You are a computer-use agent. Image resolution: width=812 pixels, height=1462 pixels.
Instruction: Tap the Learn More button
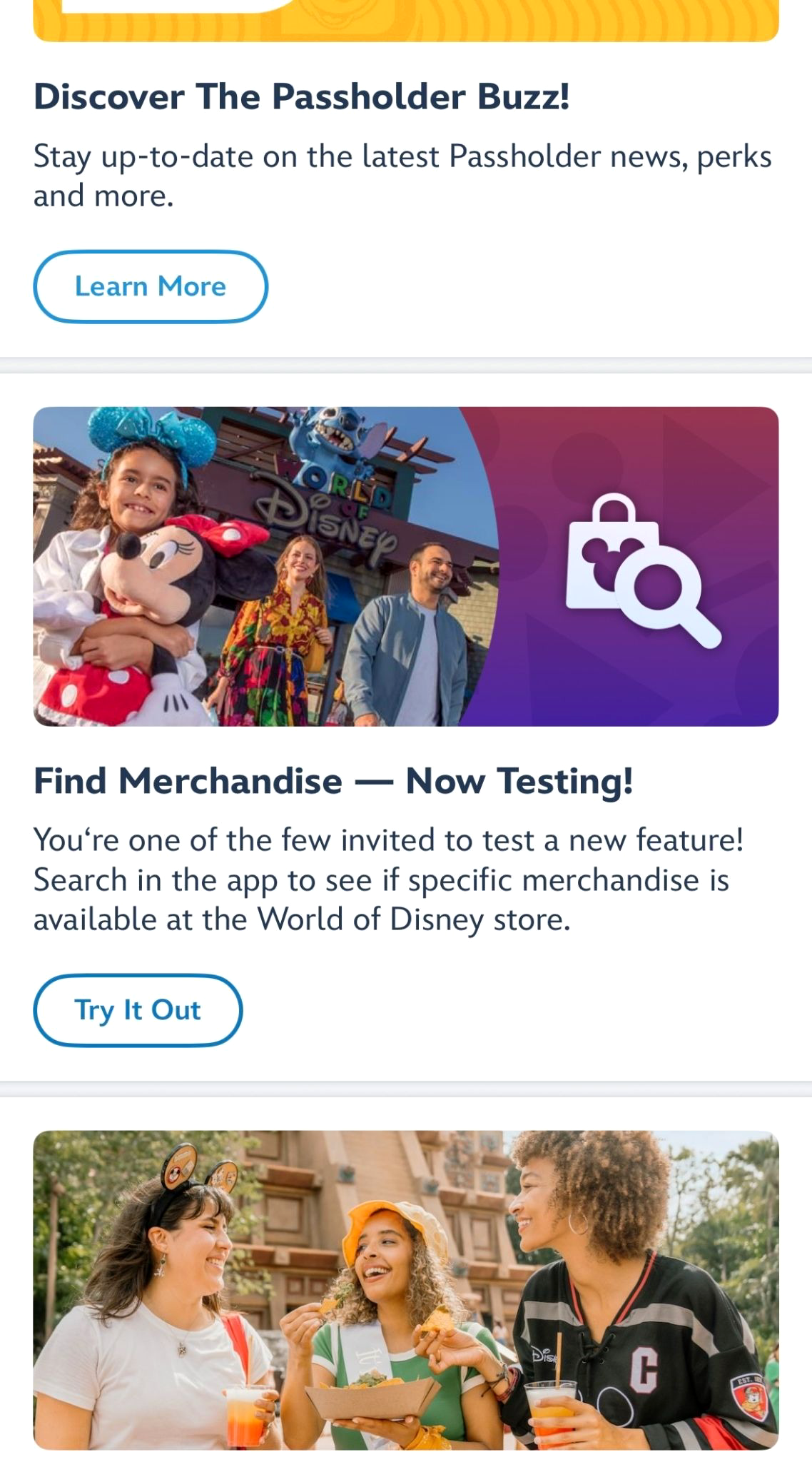coord(151,286)
